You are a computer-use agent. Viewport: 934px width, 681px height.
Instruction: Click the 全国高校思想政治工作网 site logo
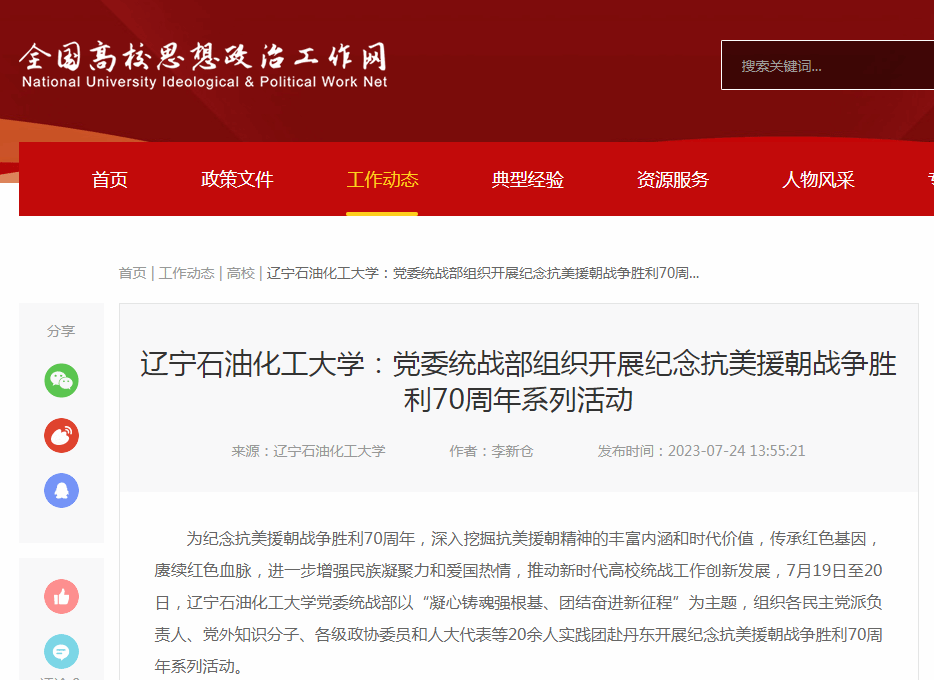coord(204,65)
